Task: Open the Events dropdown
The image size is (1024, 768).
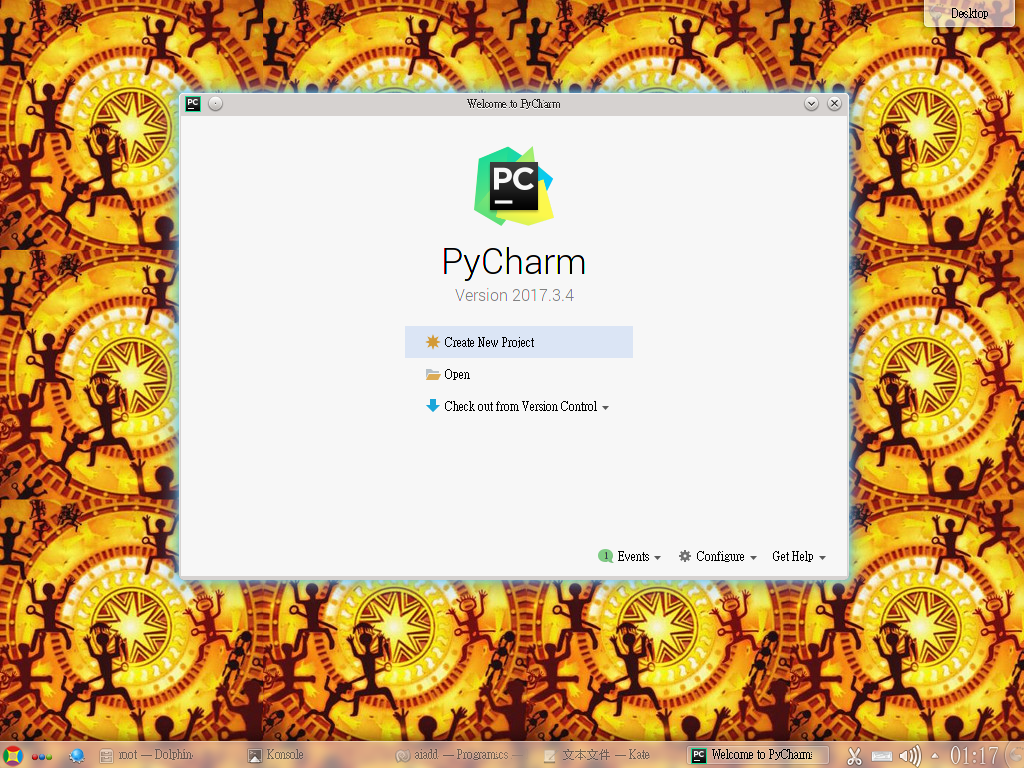Action: click(x=639, y=556)
